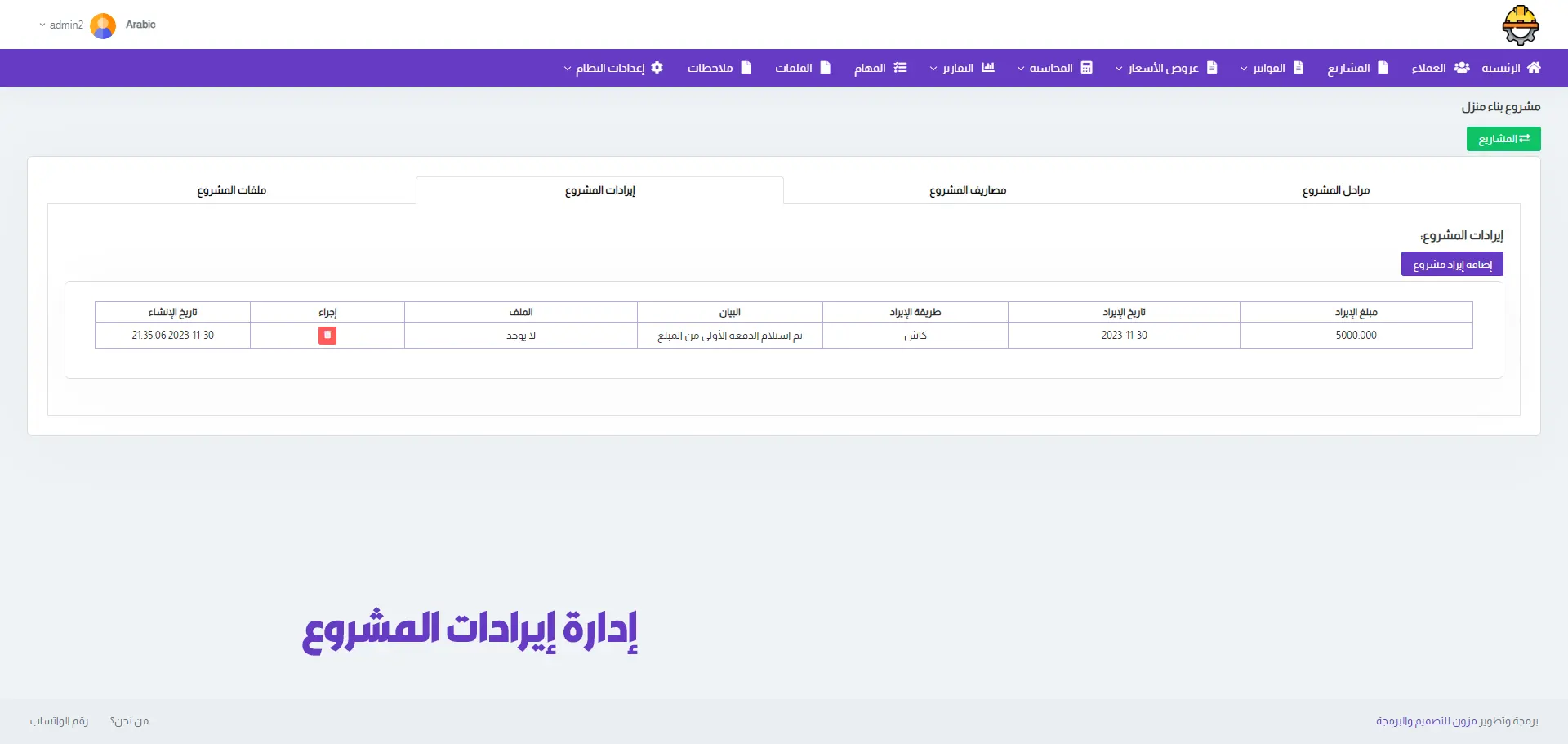Switch to the مراحل المشروع tab
Viewport: 1568px width, 744px height.
click(1335, 190)
